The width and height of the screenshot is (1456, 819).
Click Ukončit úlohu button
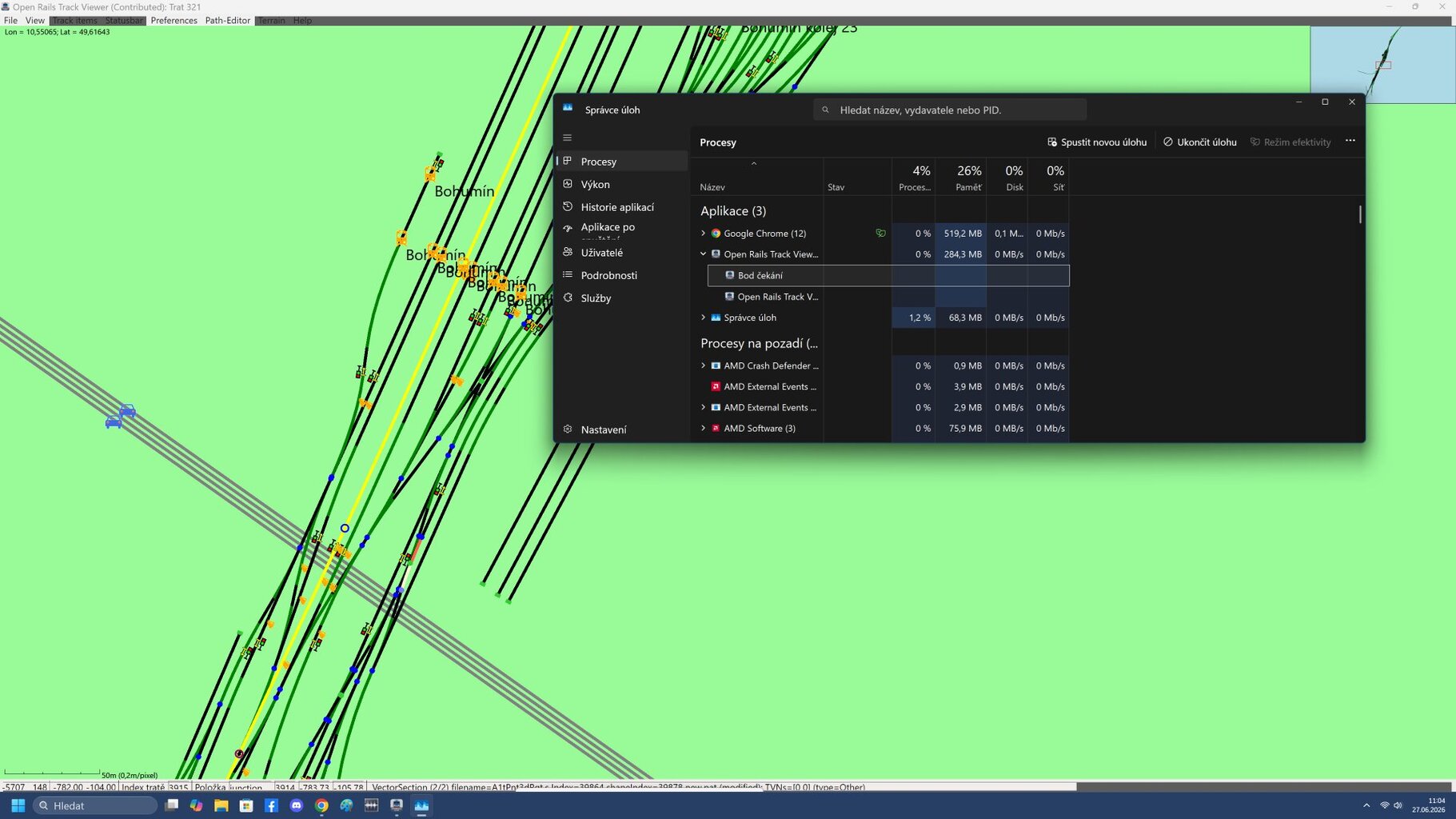(1200, 142)
